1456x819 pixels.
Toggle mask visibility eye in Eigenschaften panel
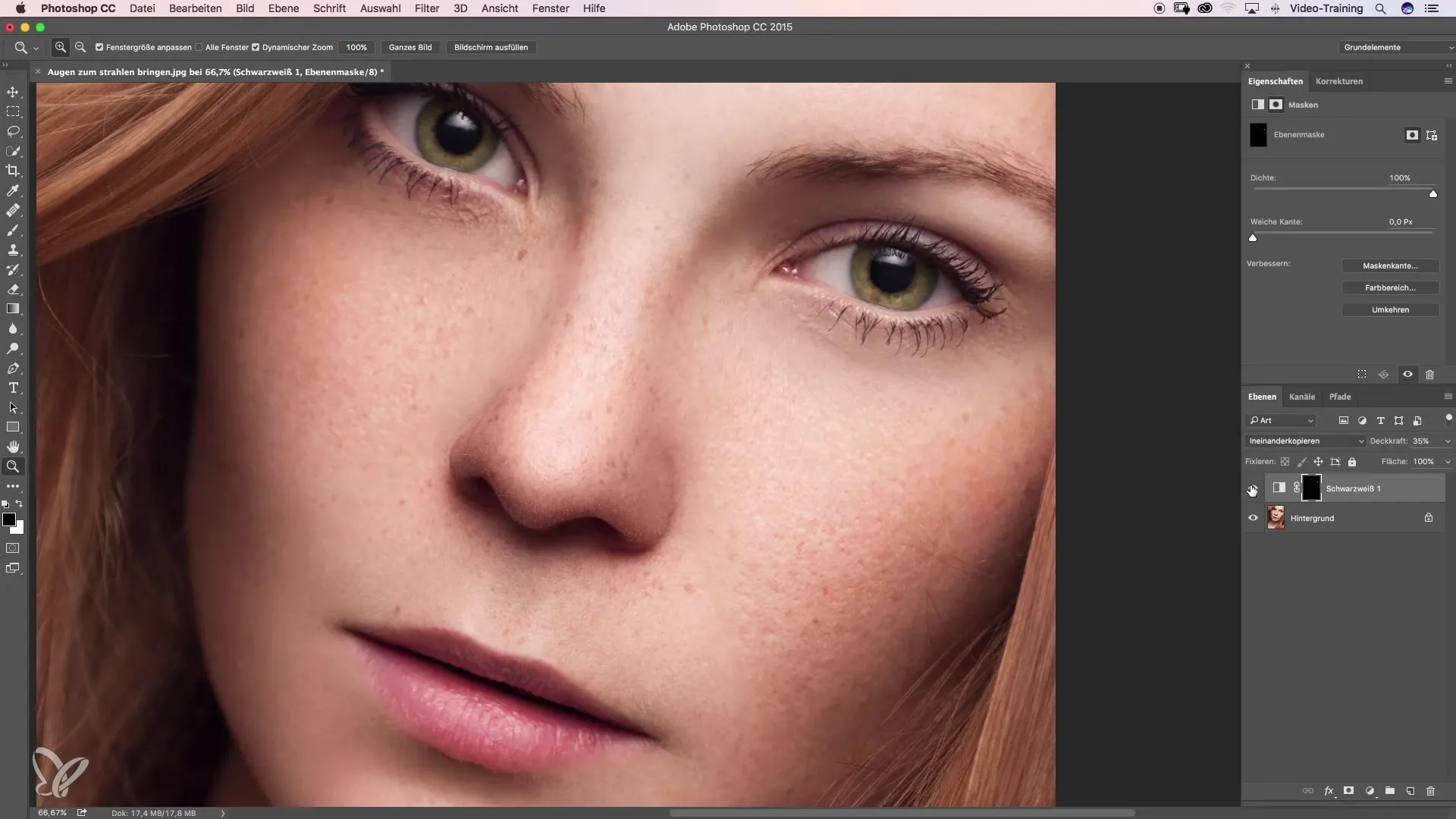click(x=1407, y=374)
